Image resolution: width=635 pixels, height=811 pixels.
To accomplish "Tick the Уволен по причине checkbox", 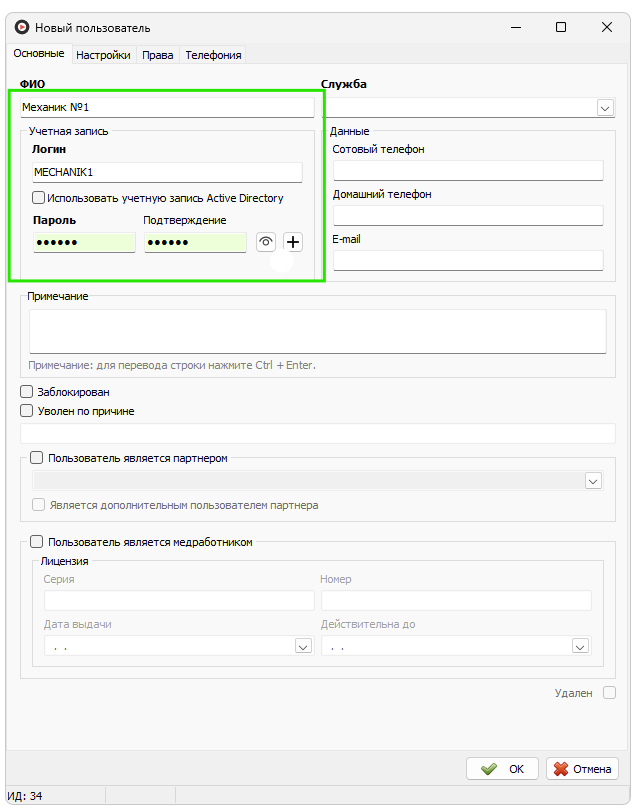I will (x=27, y=411).
